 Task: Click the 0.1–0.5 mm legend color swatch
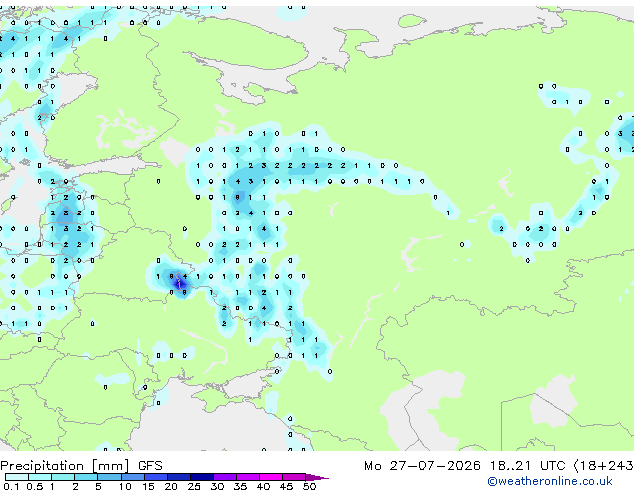17,477
